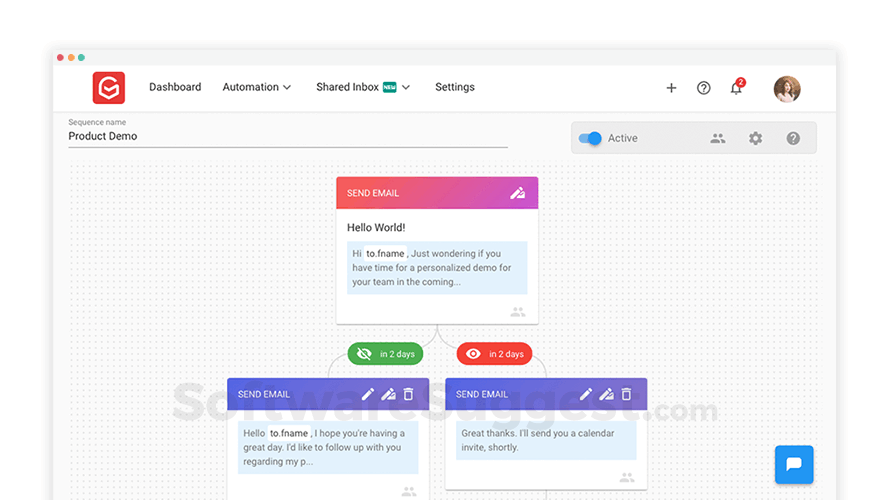The image size is (890, 500).
Task: Click the top SEND EMAIL header label
Action: tap(373, 193)
